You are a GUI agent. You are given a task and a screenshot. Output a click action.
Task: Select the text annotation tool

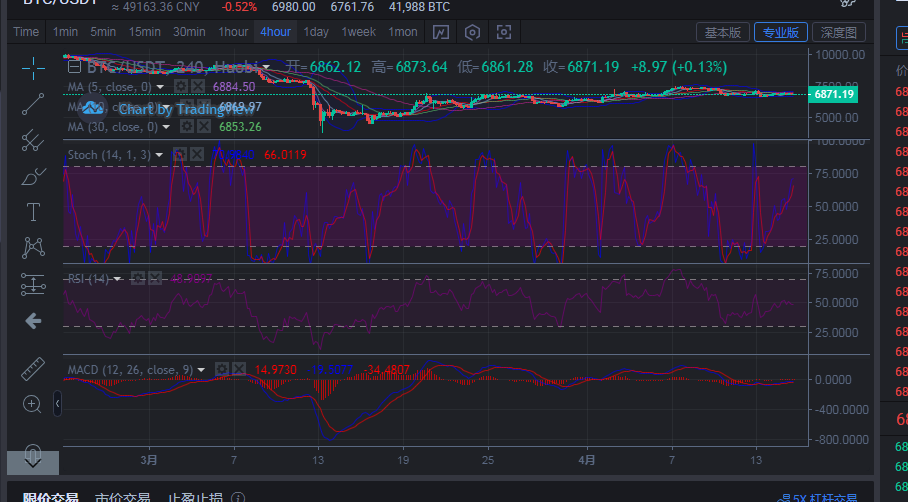pyautogui.click(x=33, y=212)
